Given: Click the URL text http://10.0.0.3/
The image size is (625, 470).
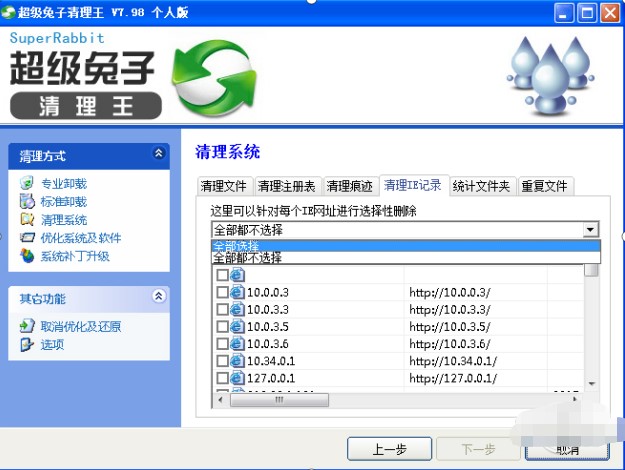Looking at the screenshot, I should click(x=450, y=292).
